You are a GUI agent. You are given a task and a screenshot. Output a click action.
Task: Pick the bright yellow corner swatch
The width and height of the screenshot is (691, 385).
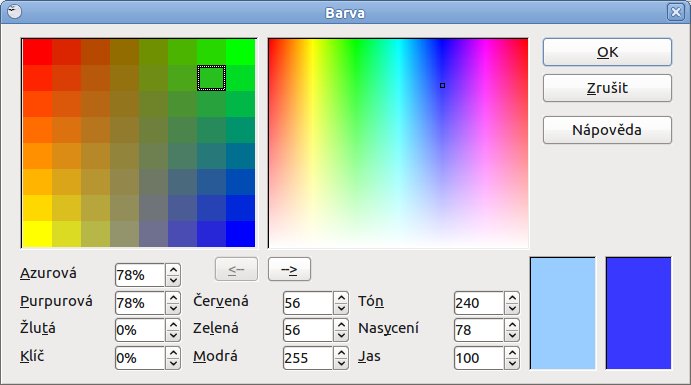coord(37,233)
